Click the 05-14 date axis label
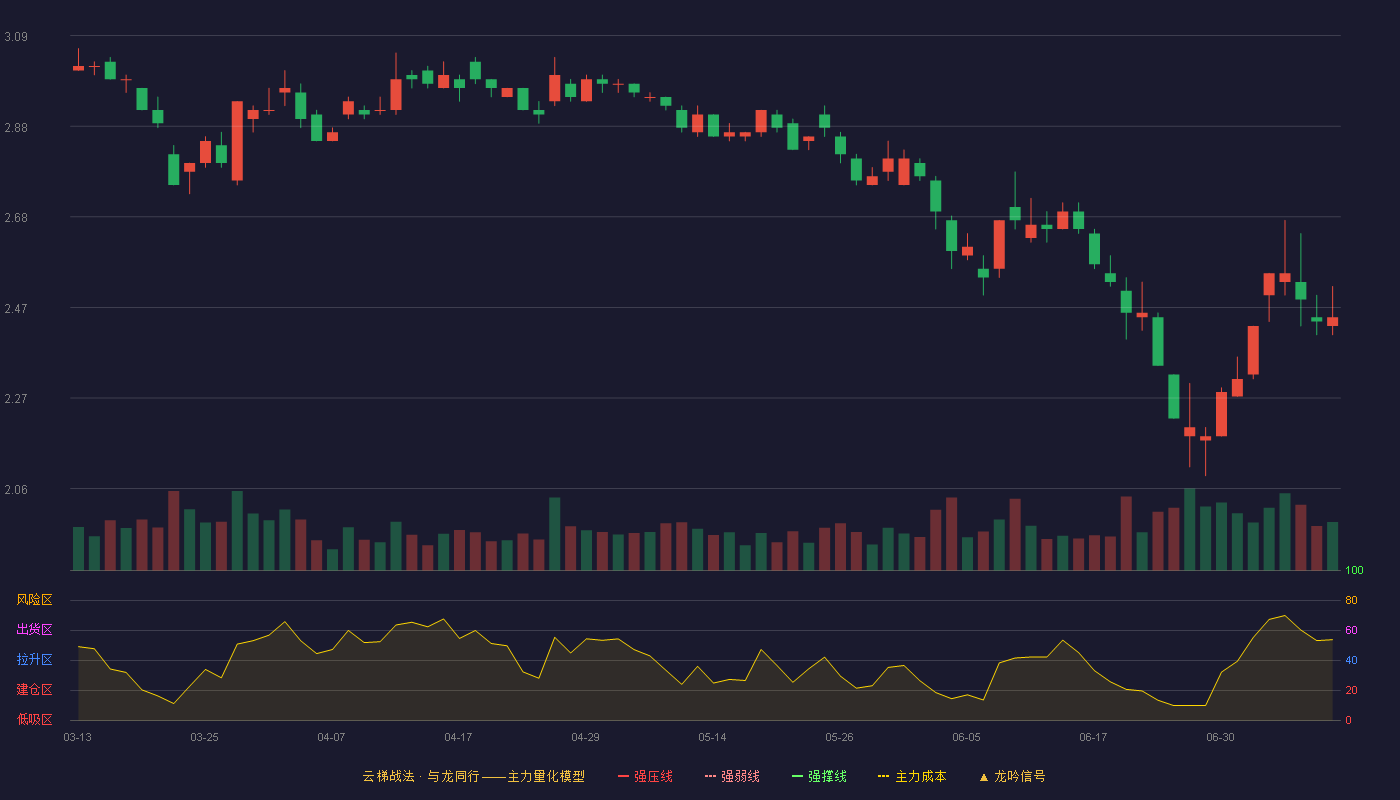1400x800 pixels. [x=712, y=737]
